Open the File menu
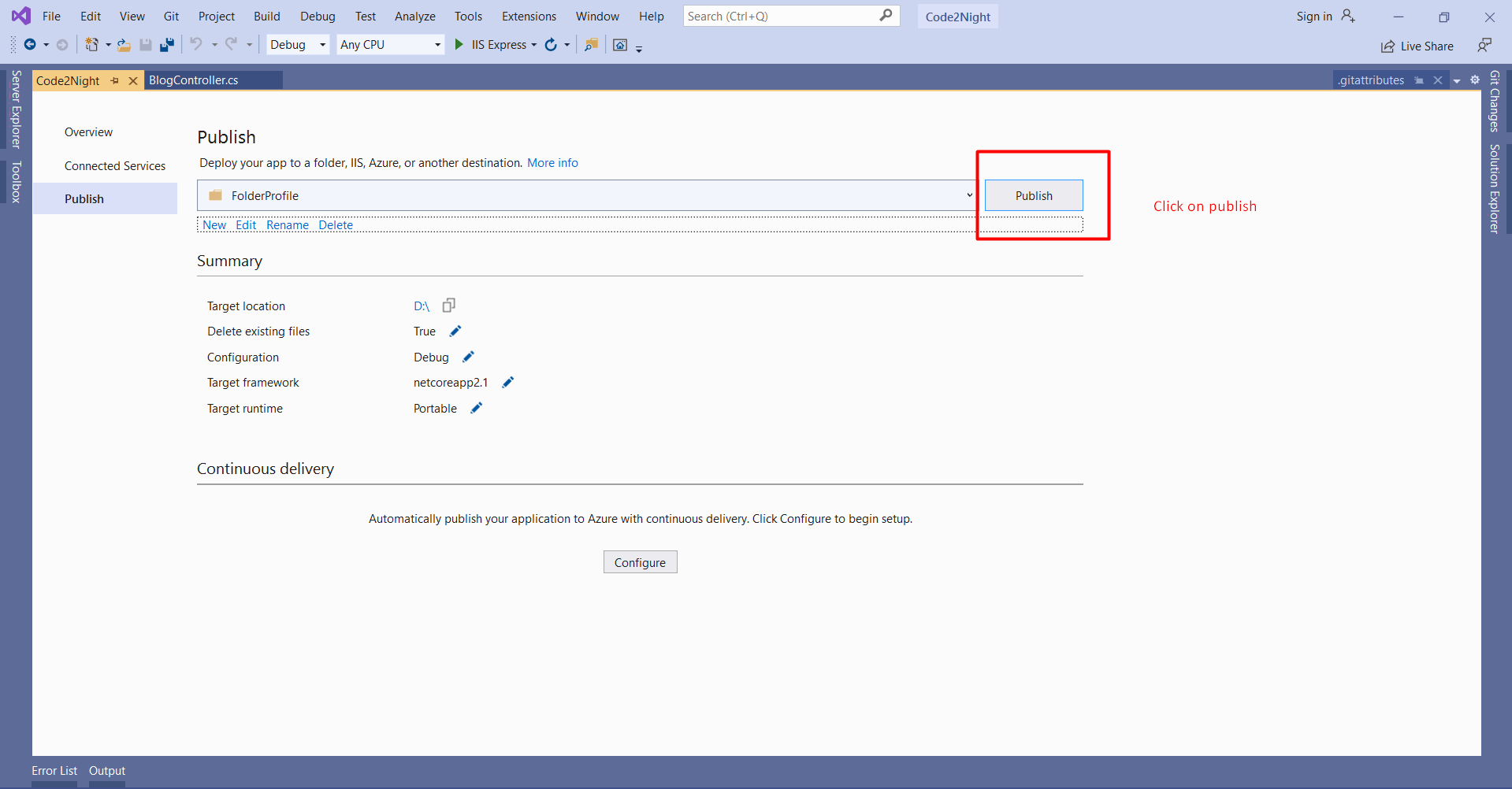Image resolution: width=1512 pixels, height=789 pixels. tap(51, 16)
